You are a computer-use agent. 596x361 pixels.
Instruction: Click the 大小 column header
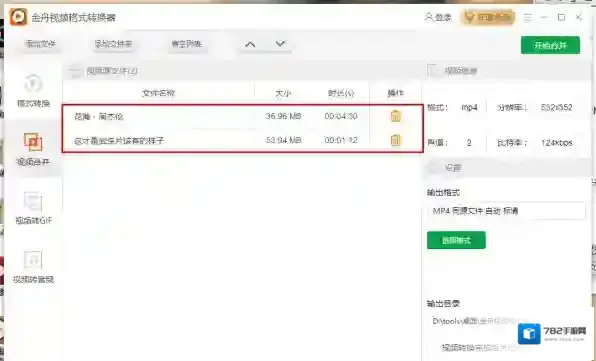[283, 93]
